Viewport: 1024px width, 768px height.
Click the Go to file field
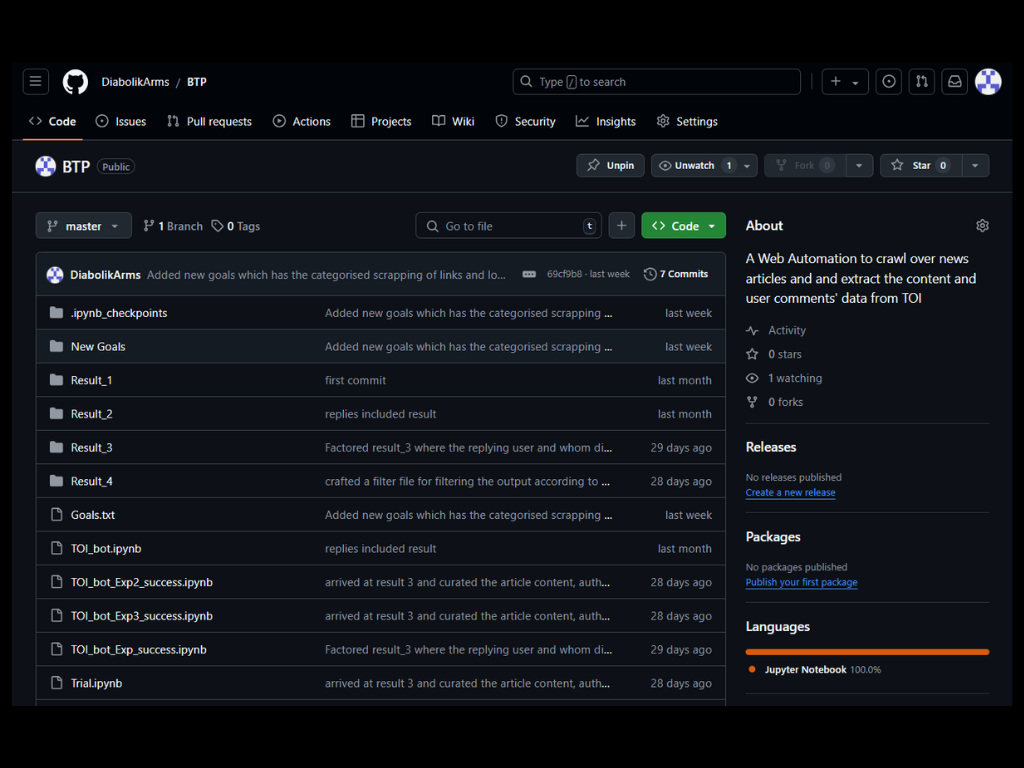[x=508, y=226]
